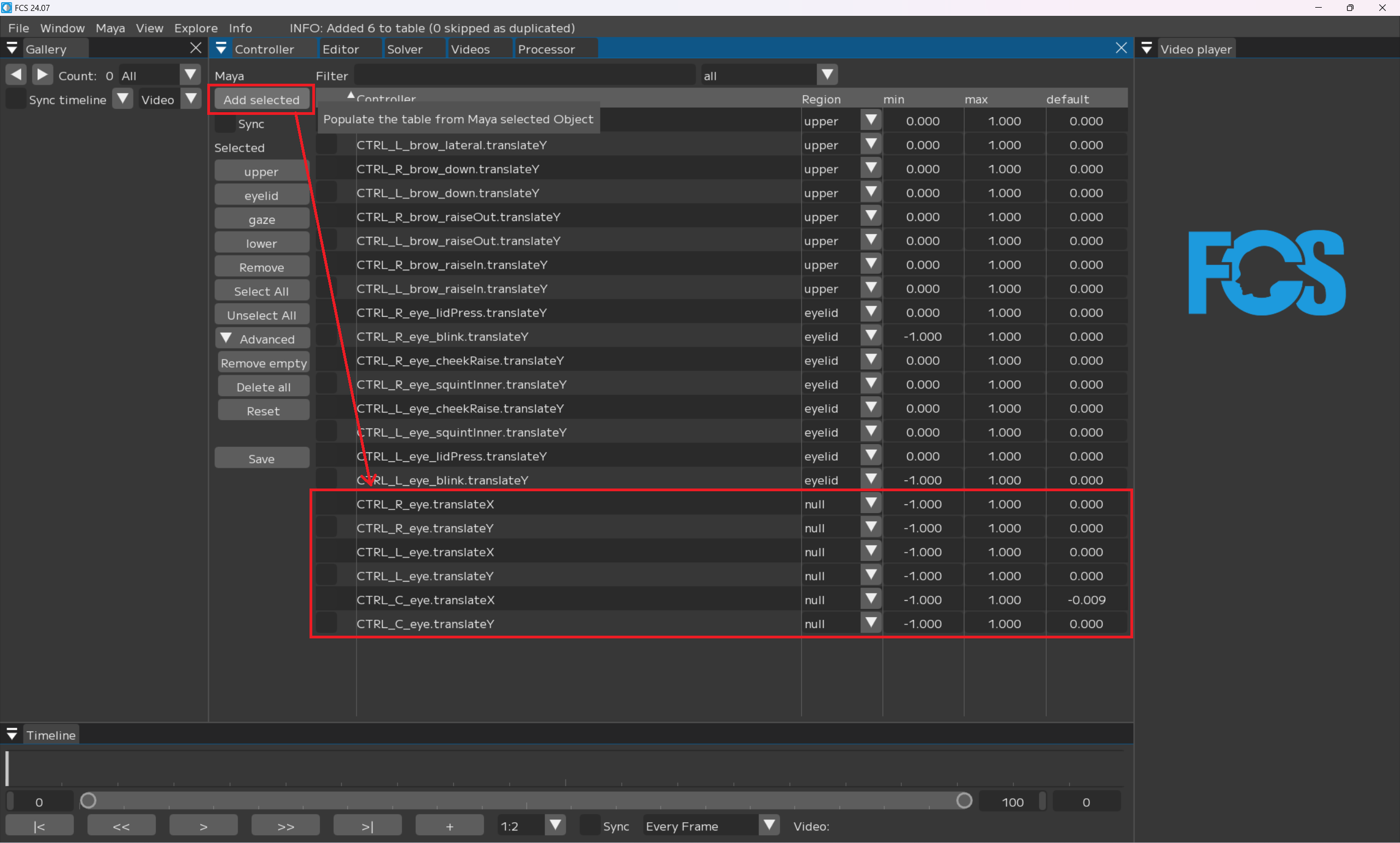Screen dimensions: 1400x843
Task: Open the Explore menu
Action: coord(195,28)
